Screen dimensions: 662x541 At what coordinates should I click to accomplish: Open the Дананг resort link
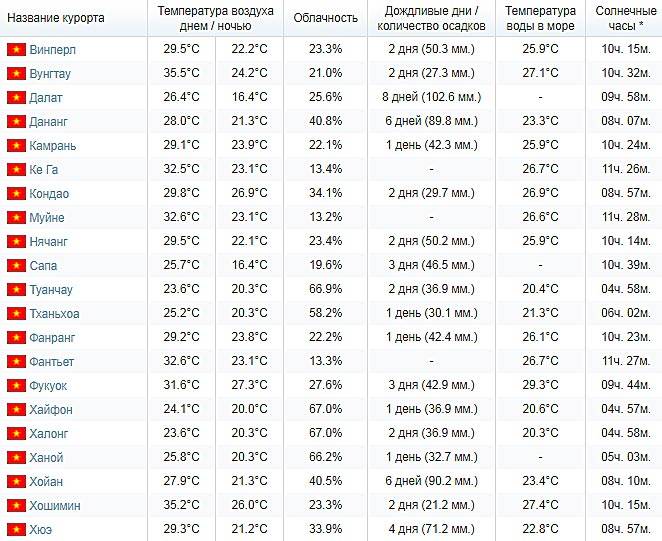[x=48, y=122]
